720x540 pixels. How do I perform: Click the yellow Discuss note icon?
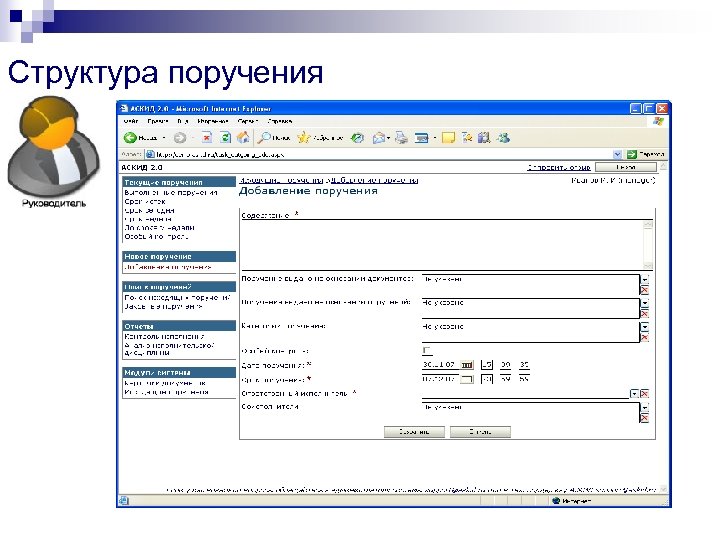pos(448,138)
